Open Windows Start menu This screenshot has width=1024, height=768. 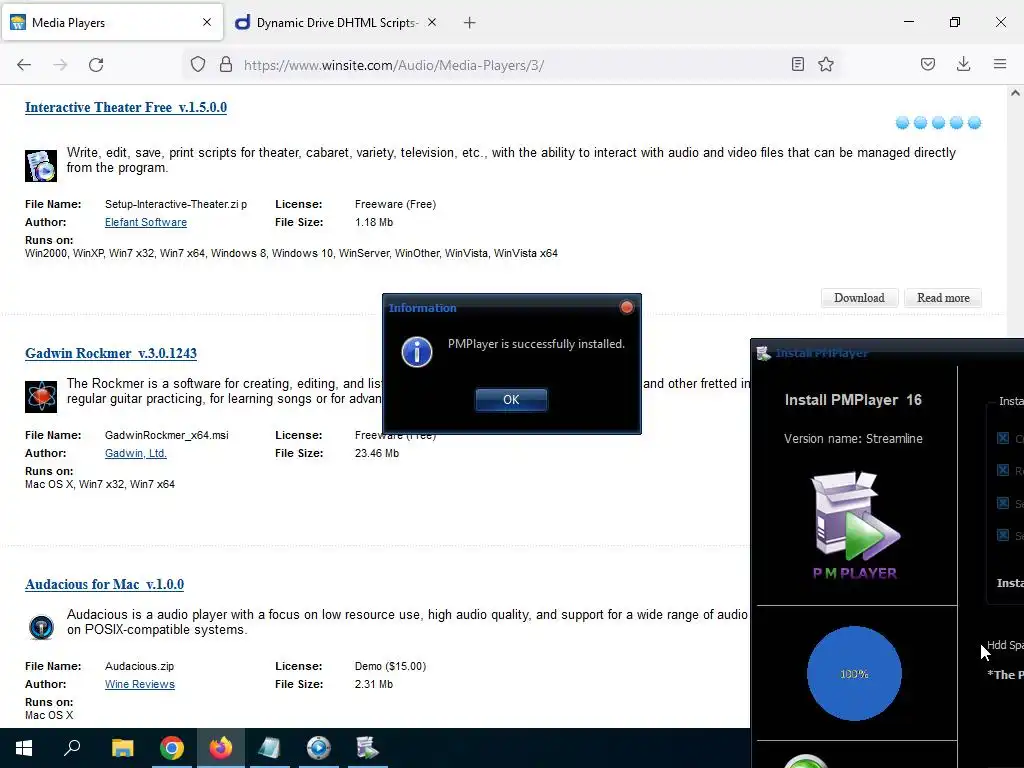click(x=24, y=748)
